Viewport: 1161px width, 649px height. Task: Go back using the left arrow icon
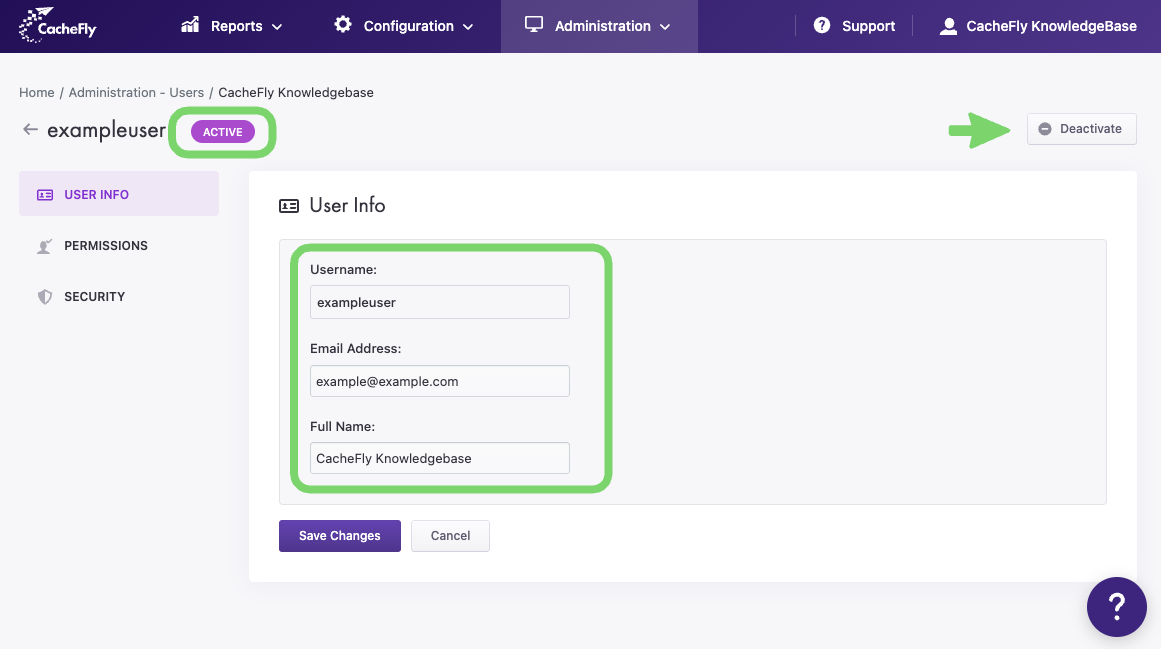pyautogui.click(x=30, y=130)
